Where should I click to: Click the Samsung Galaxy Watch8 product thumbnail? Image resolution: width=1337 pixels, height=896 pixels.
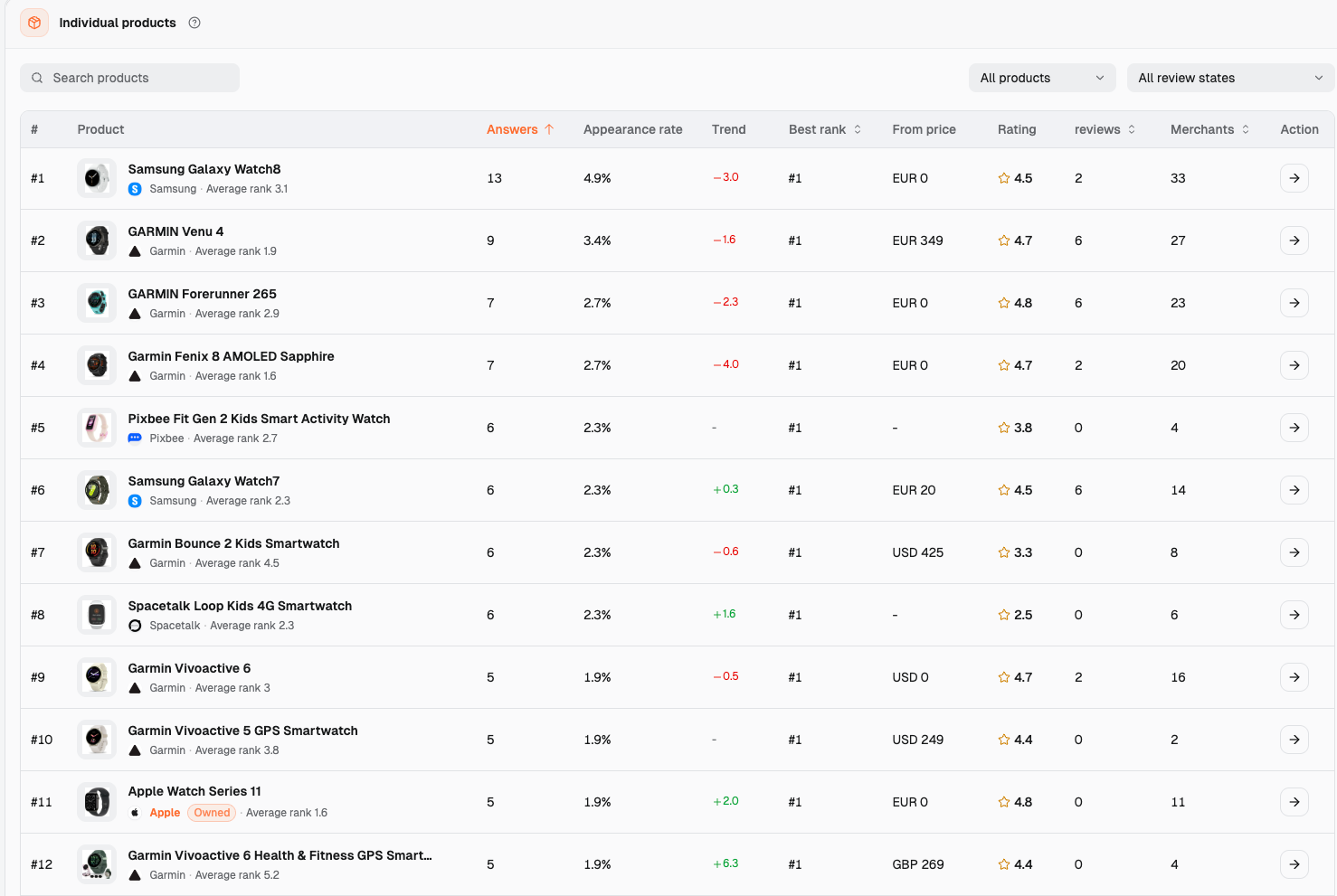(97, 178)
